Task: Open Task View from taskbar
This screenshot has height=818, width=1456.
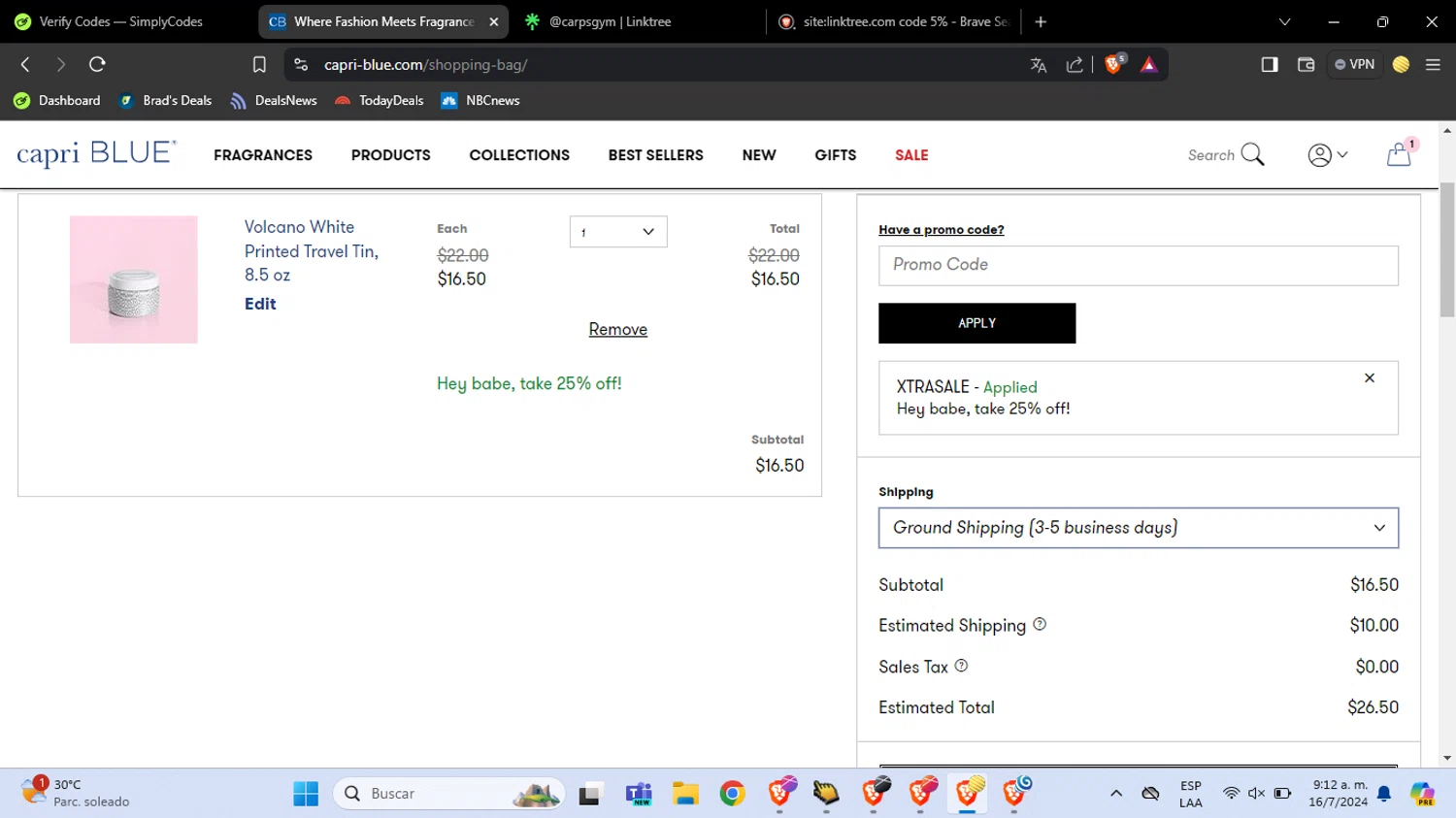Action: coord(590,794)
